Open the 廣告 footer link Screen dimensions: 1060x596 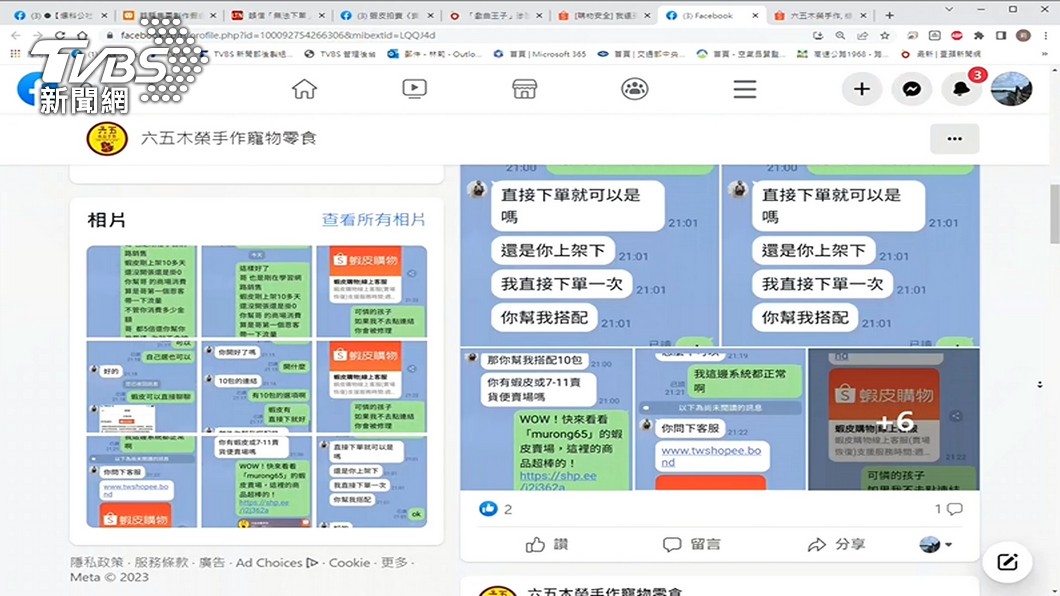point(212,562)
